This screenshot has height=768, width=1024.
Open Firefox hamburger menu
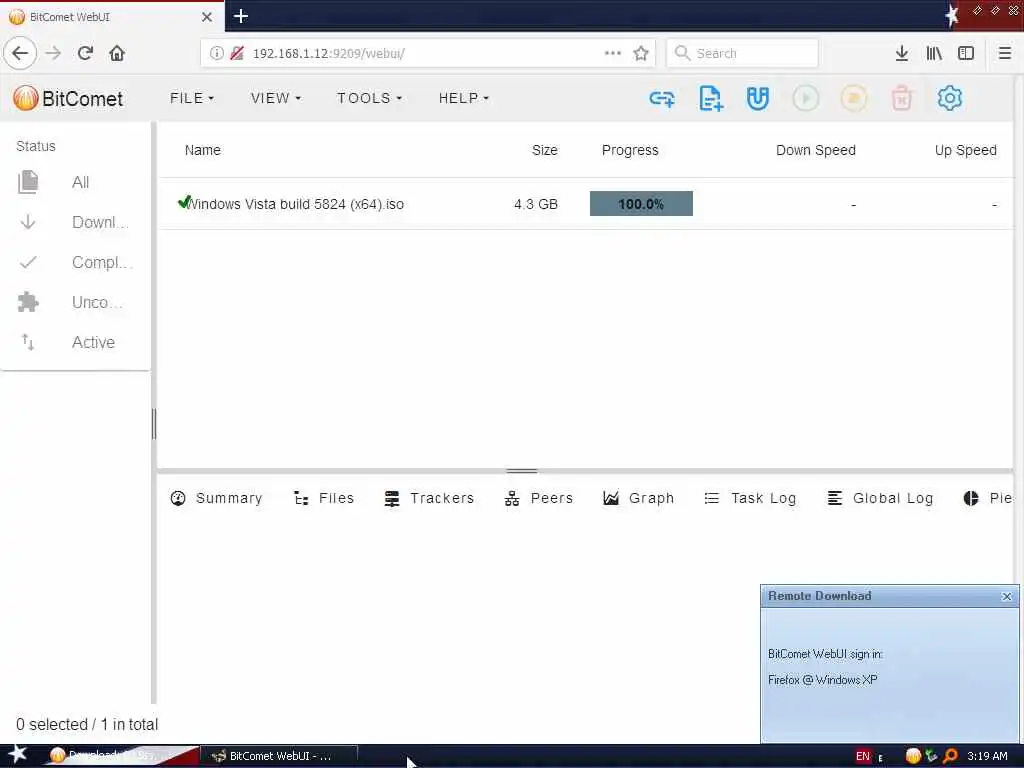(1005, 53)
